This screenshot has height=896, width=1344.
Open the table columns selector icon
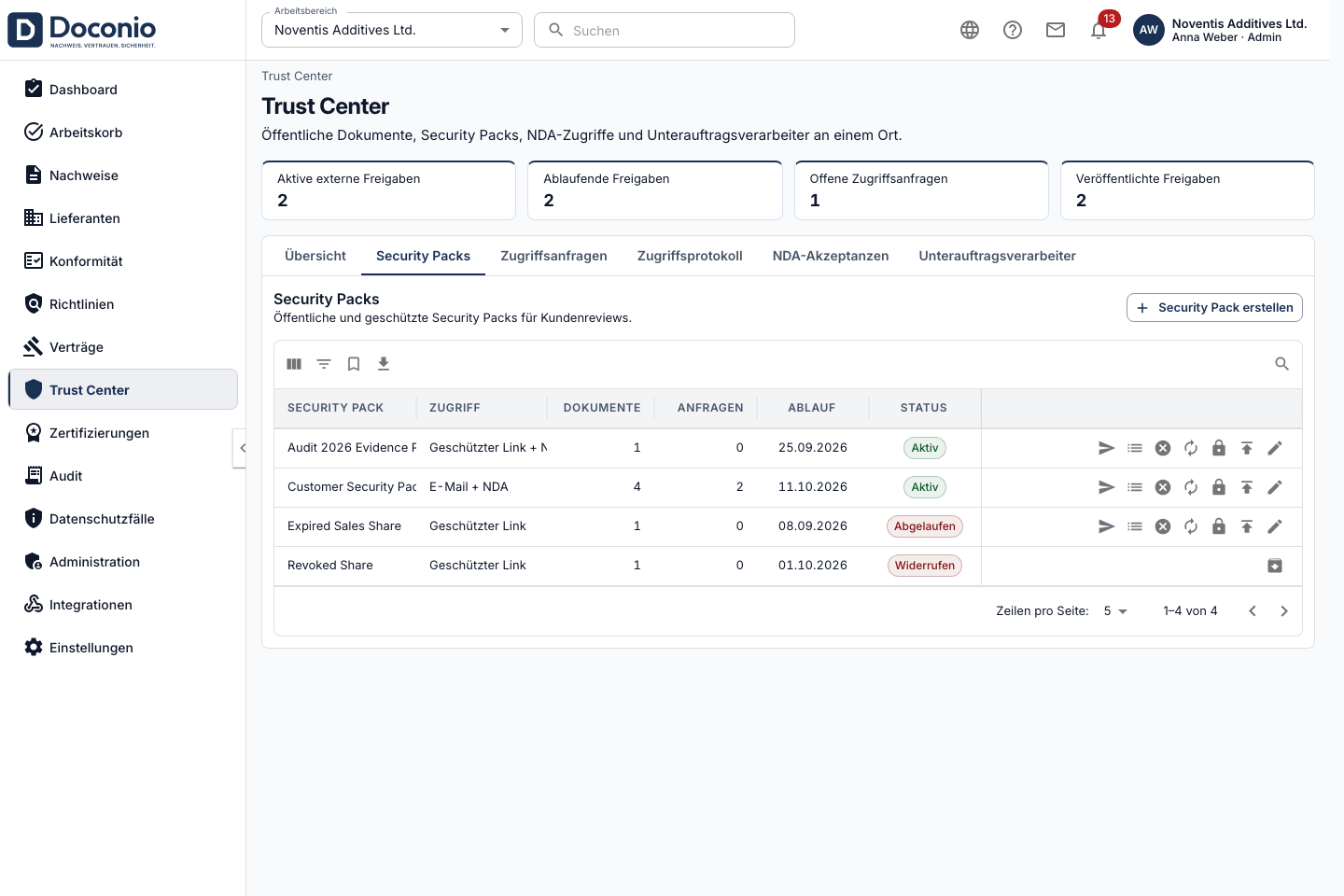click(294, 364)
